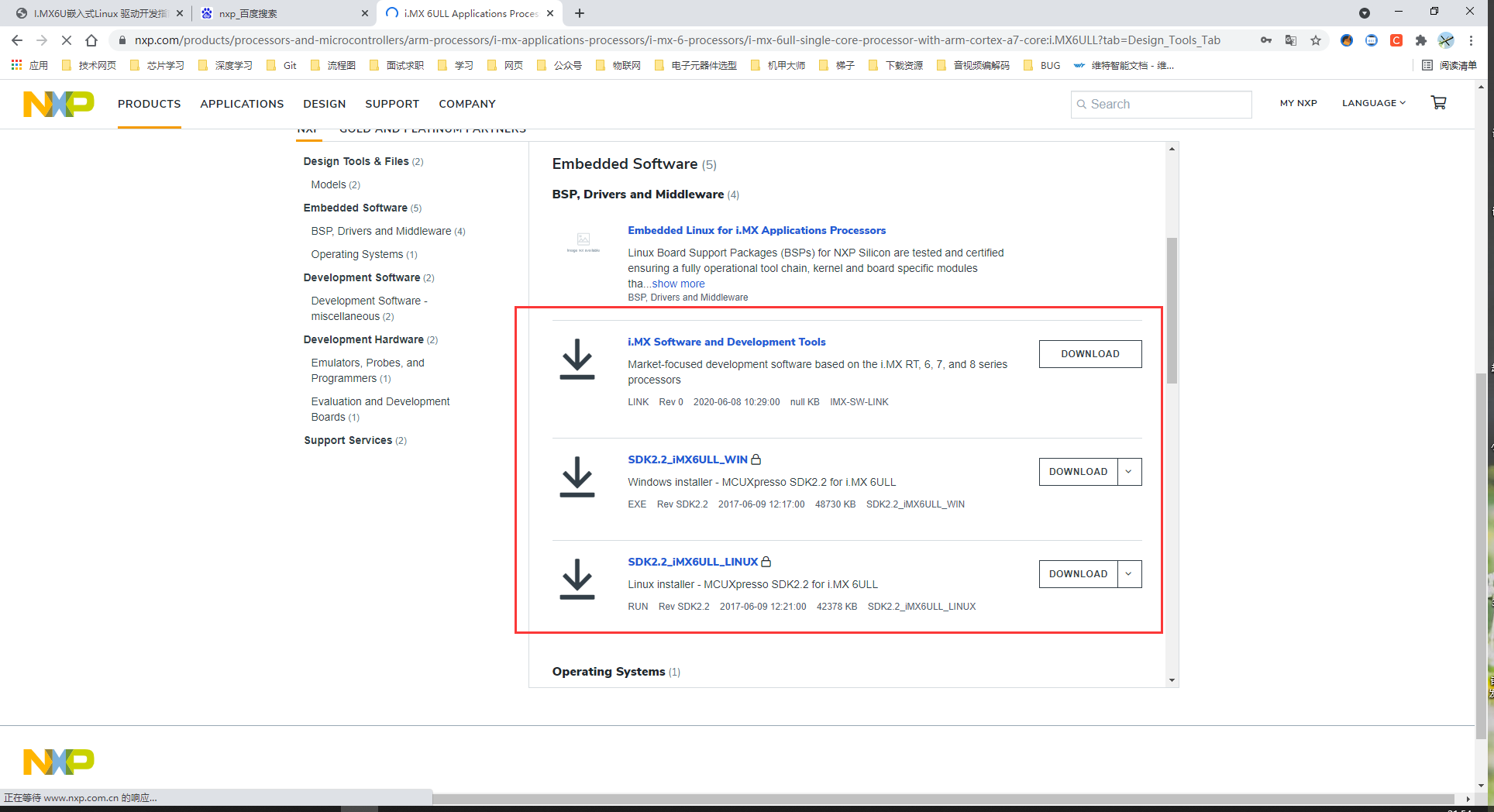The width and height of the screenshot is (1494, 812).
Task: Select Design Tools & Files filter
Action: [x=363, y=161]
